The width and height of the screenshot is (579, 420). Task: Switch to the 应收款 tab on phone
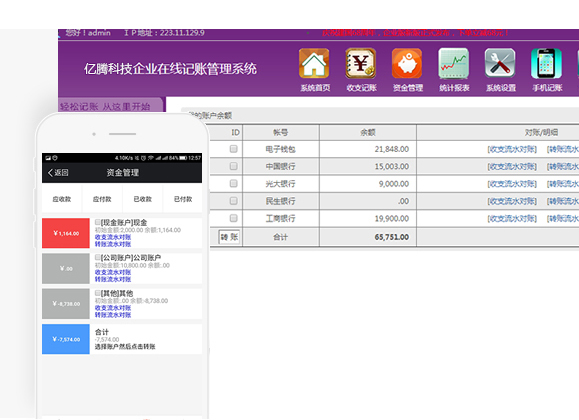click(x=62, y=199)
